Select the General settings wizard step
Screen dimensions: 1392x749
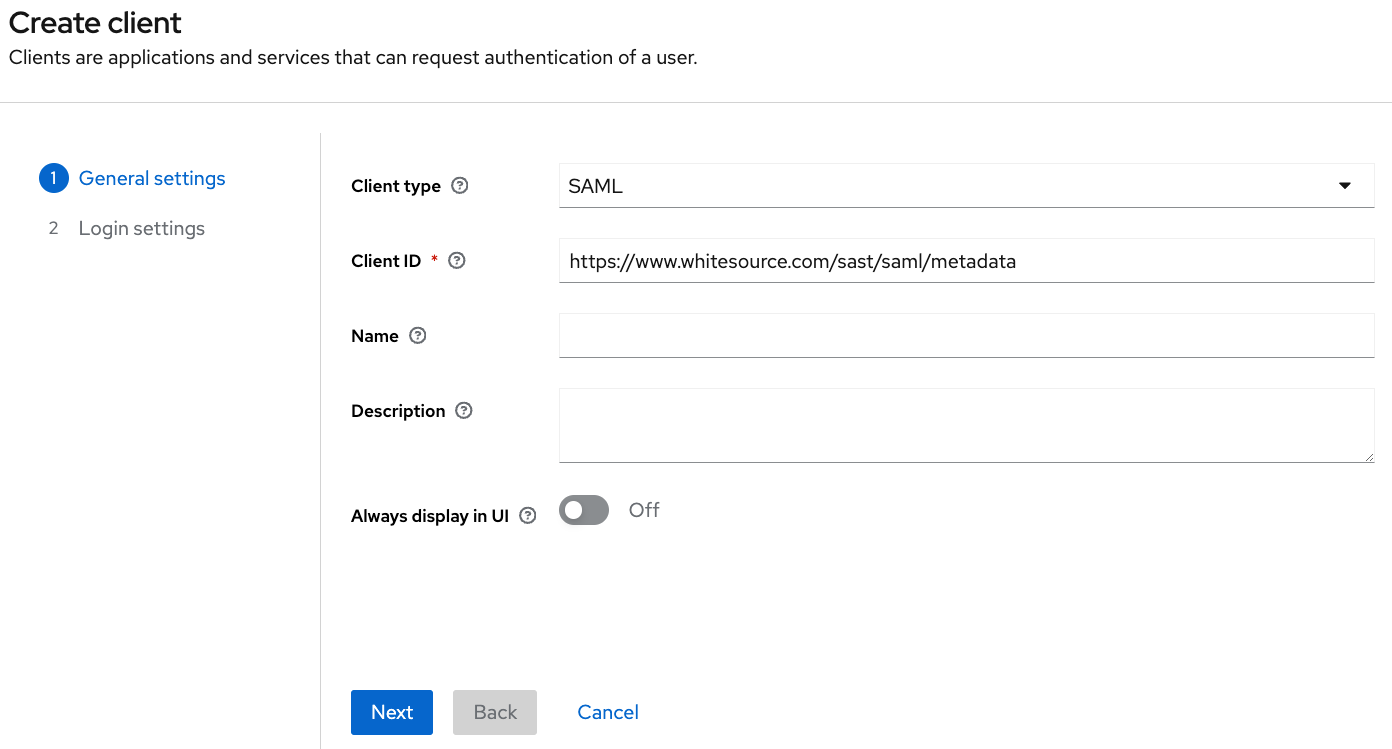pyautogui.click(x=152, y=179)
